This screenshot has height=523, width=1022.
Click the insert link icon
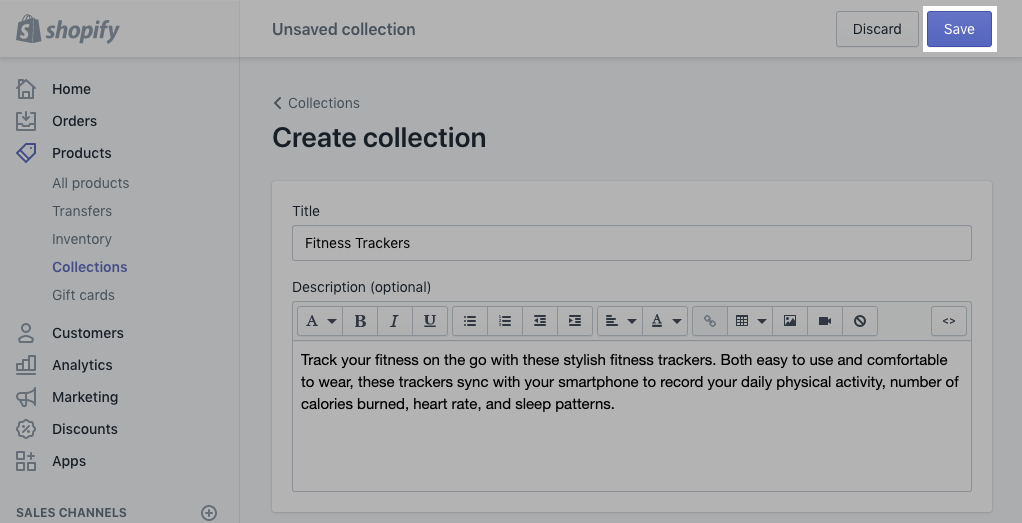tap(710, 321)
